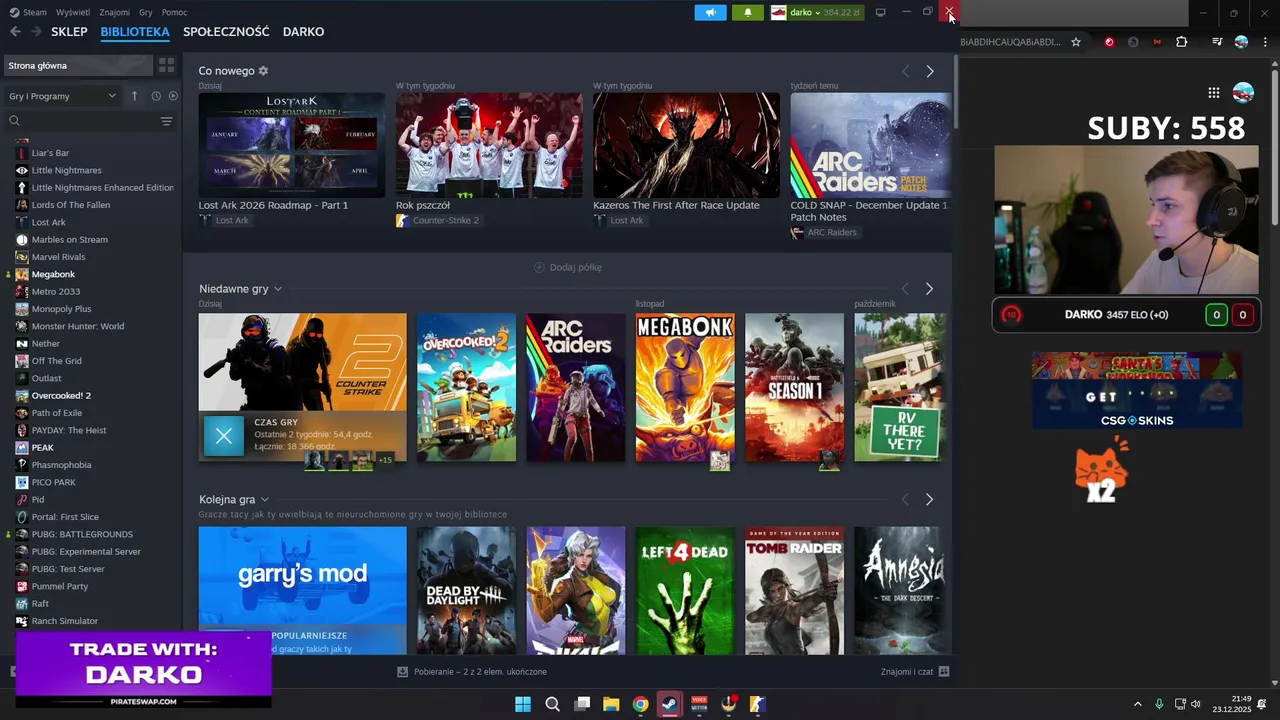The image size is (1280, 720).
Task: Switch to BIBLIOTEKA tab
Action: point(135,32)
